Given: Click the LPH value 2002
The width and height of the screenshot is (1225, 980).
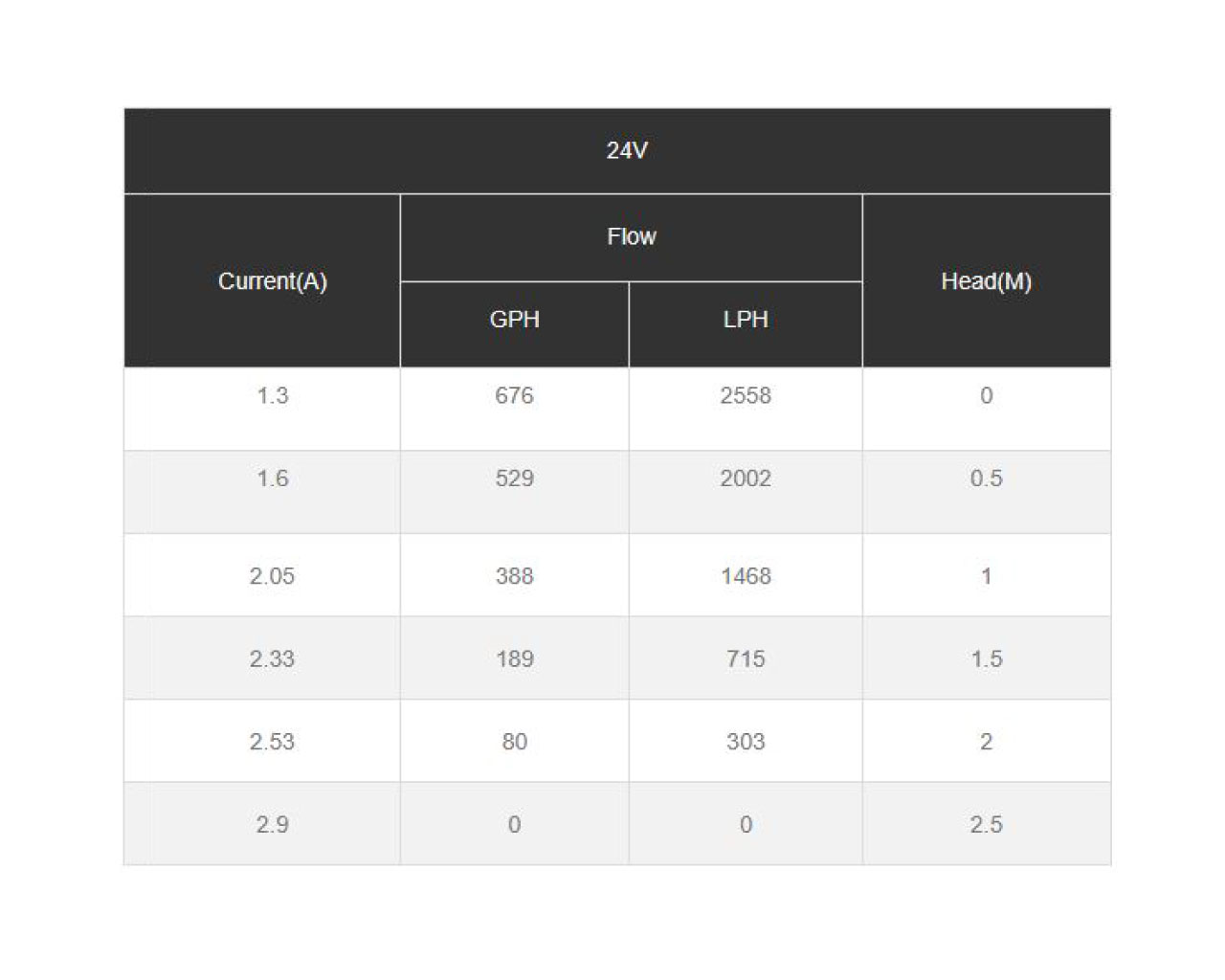Looking at the screenshot, I should click(746, 479).
